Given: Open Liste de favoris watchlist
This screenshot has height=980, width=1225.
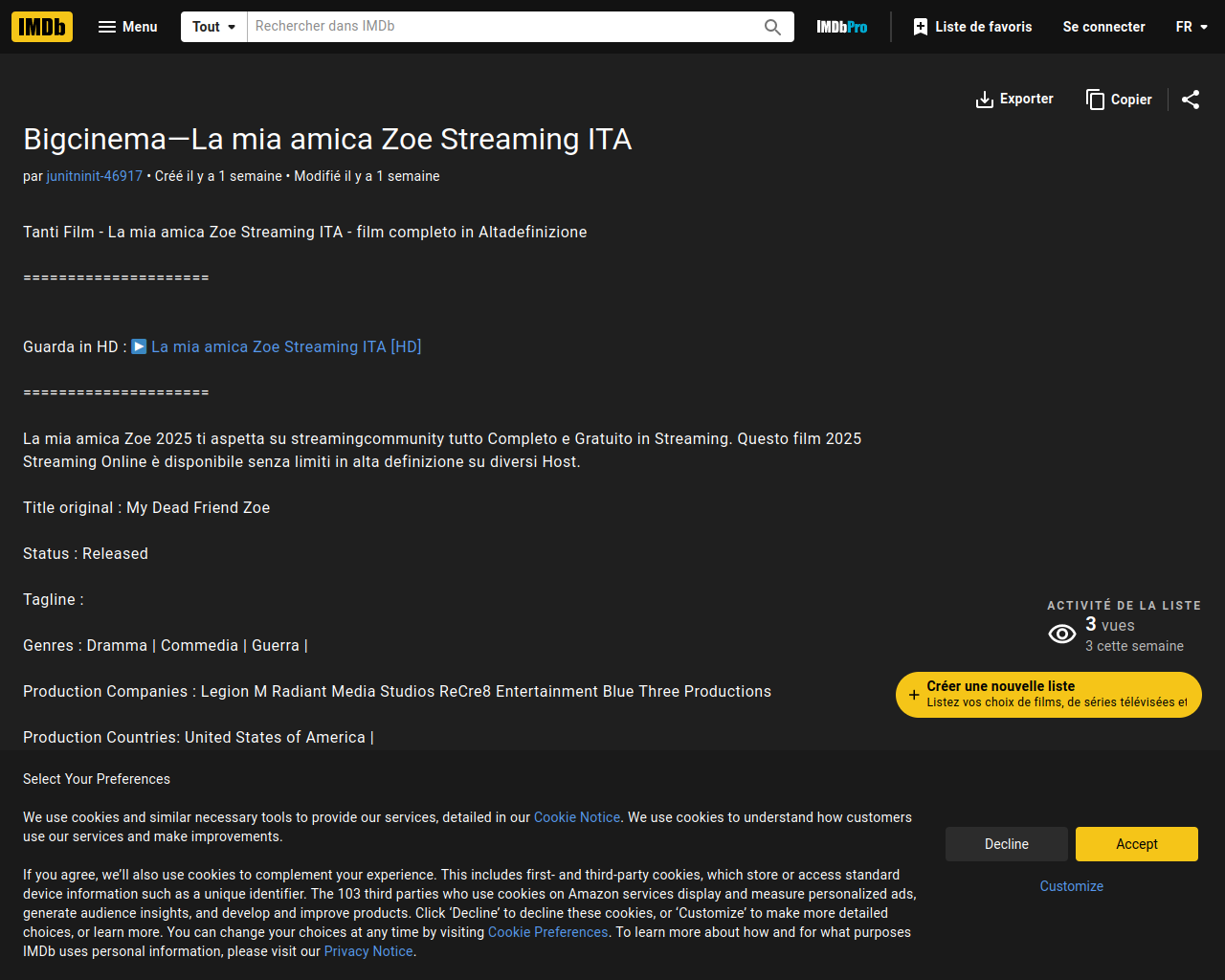Looking at the screenshot, I should pyautogui.click(x=972, y=27).
